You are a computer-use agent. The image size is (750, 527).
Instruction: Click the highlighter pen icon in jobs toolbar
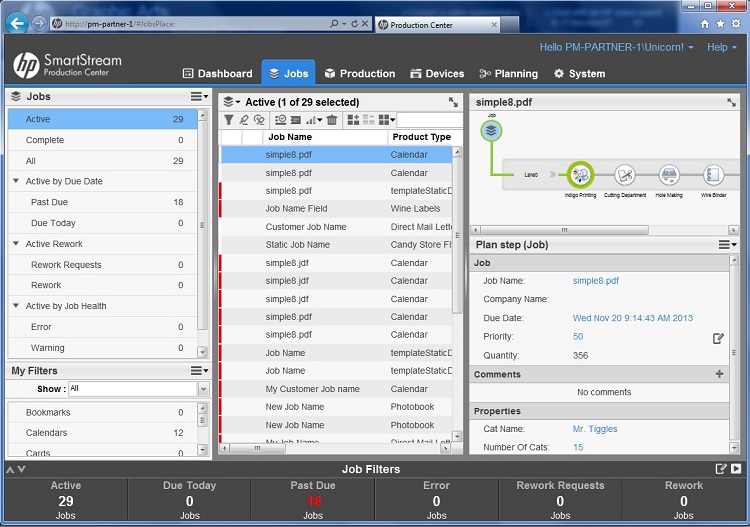click(244, 120)
